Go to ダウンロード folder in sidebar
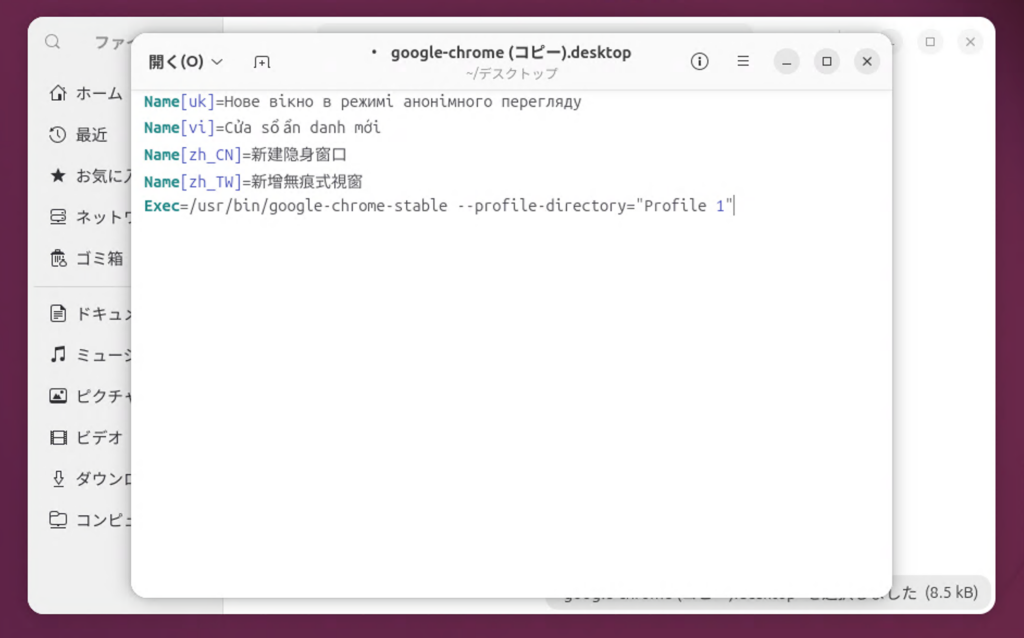1024x638 pixels. [90, 478]
